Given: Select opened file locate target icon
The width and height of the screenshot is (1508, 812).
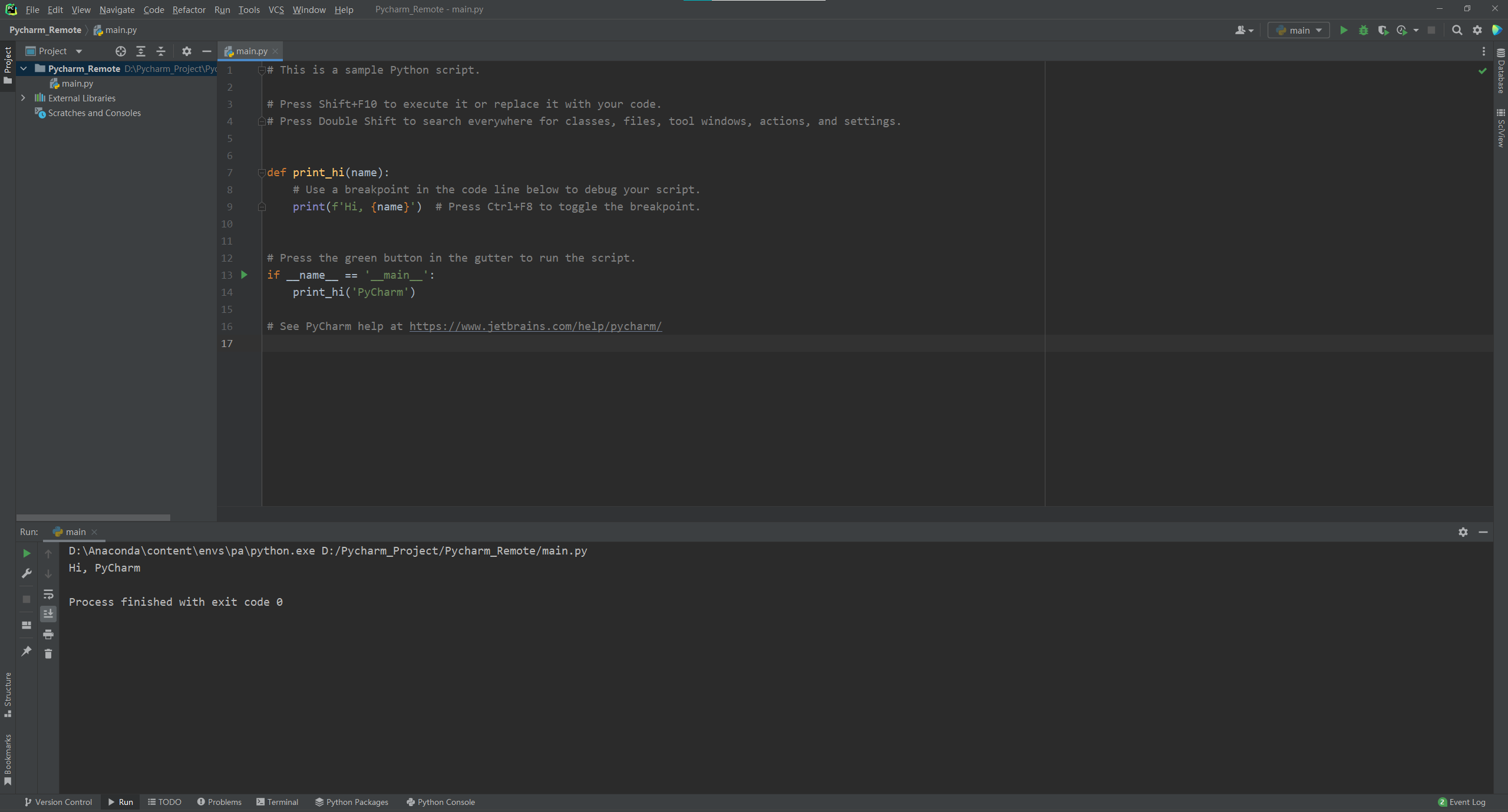Looking at the screenshot, I should pyautogui.click(x=121, y=51).
